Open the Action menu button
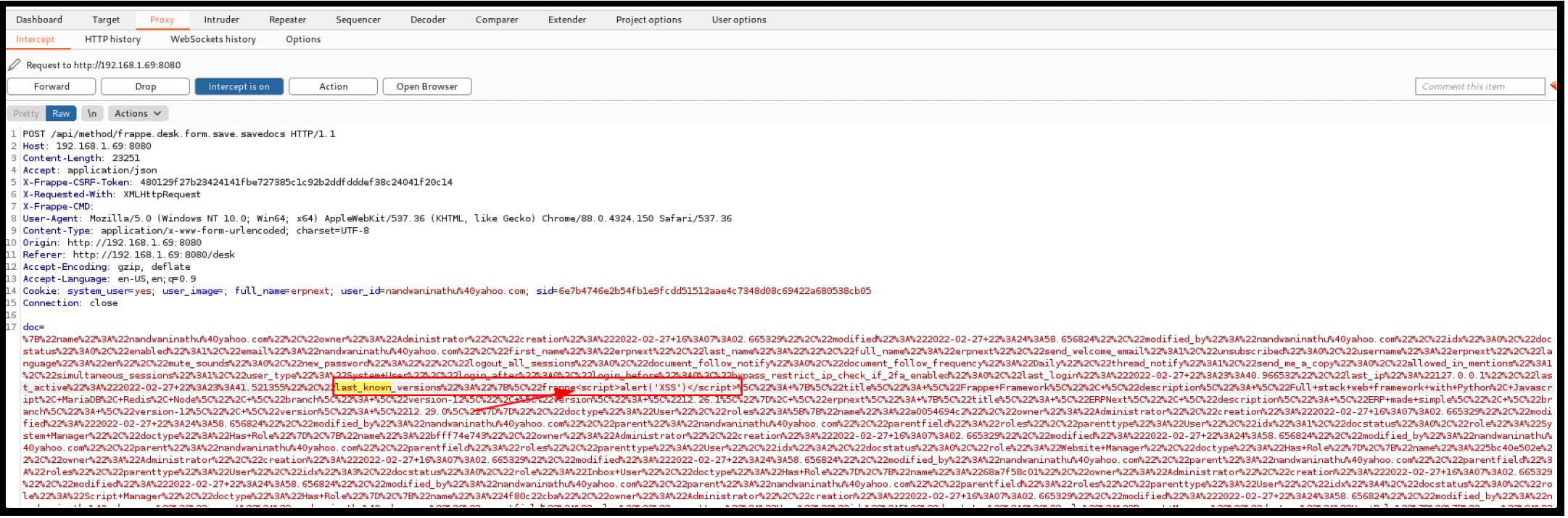The height and width of the screenshot is (518, 1568). (x=333, y=86)
